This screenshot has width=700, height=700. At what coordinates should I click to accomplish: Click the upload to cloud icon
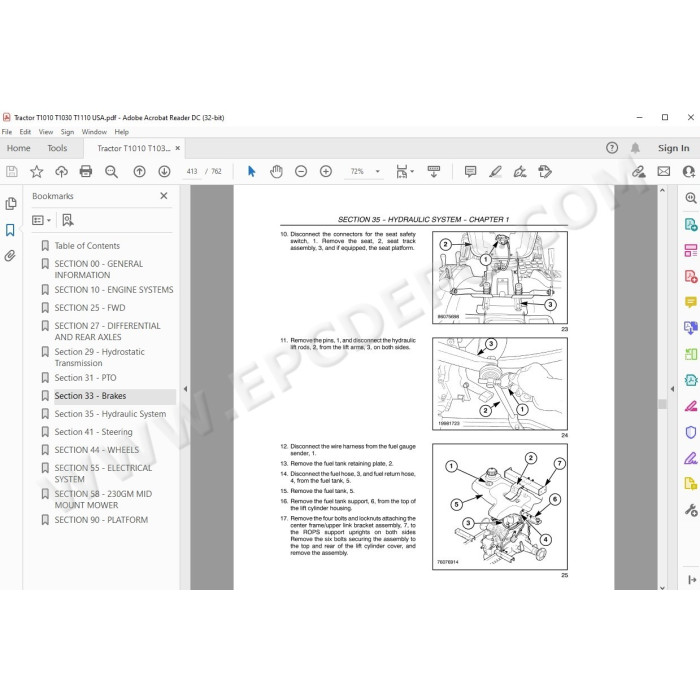[x=61, y=171]
